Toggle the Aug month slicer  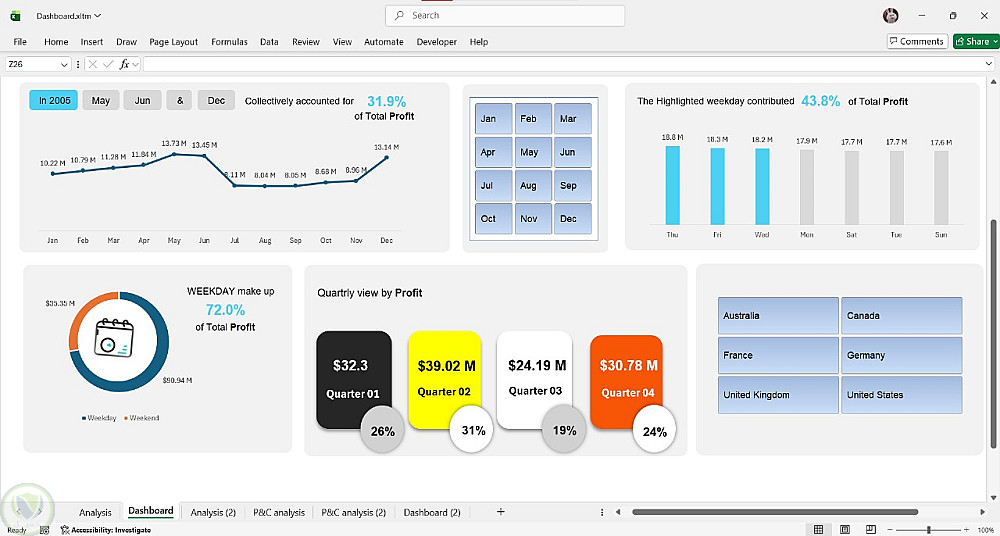click(533, 185)
